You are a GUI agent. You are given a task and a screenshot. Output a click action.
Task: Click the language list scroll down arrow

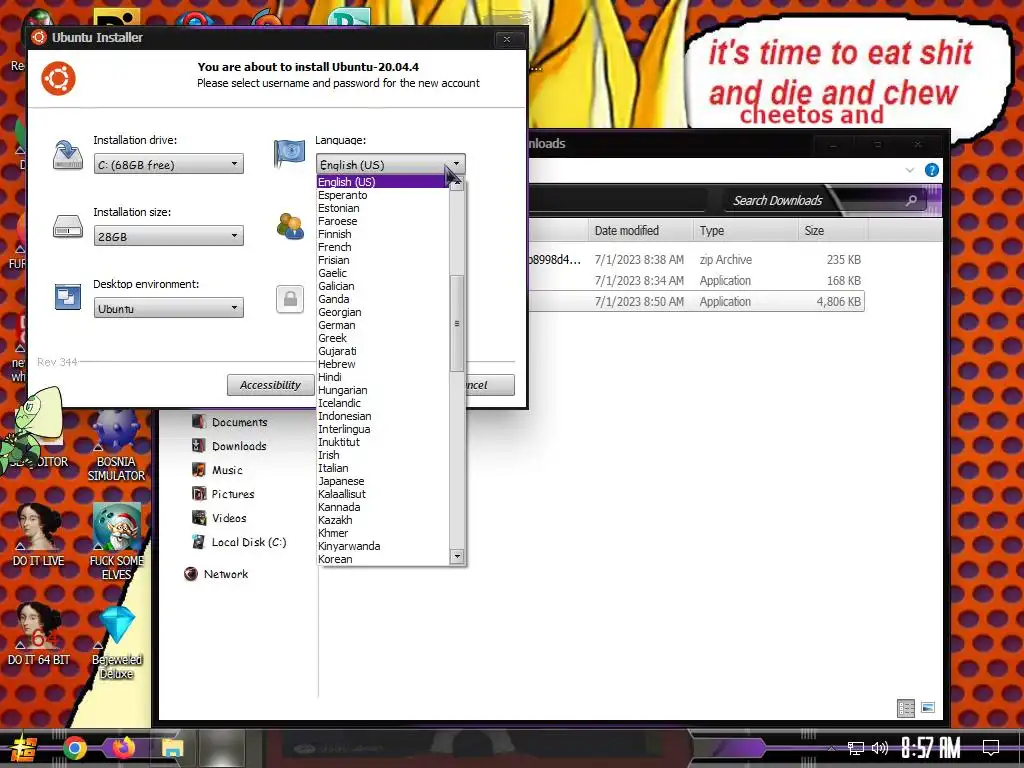457,557
